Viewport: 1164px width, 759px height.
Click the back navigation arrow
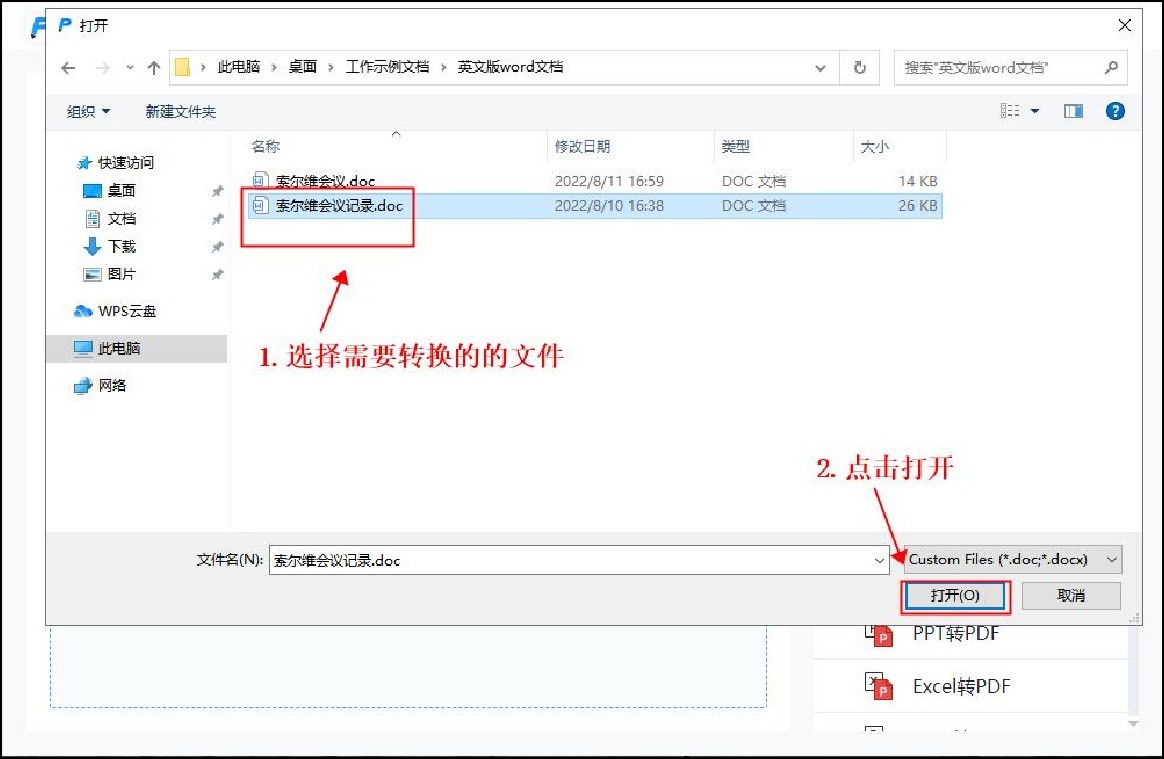67,67
